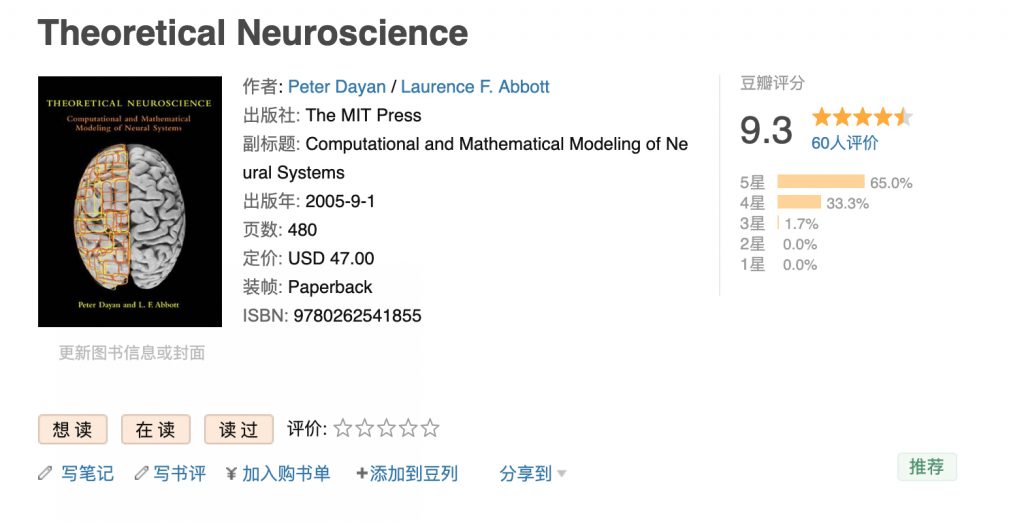Mark book as 读过
The width and height of the screenshot is (1024, 522).
pos(239,429)
